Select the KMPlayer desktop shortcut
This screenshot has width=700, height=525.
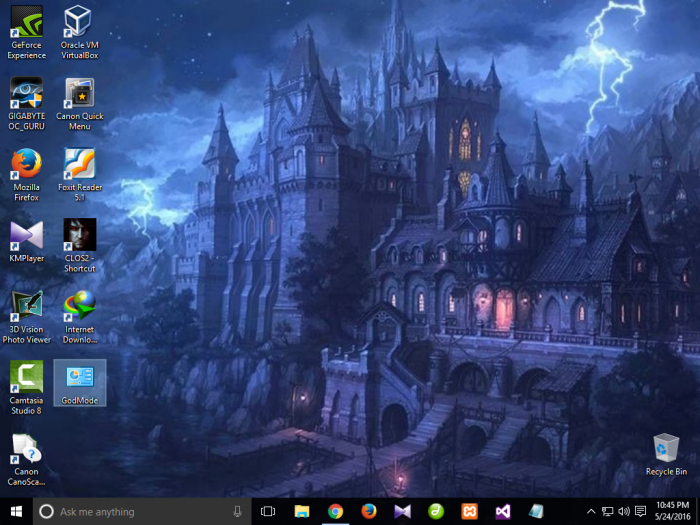click(26, 241)
